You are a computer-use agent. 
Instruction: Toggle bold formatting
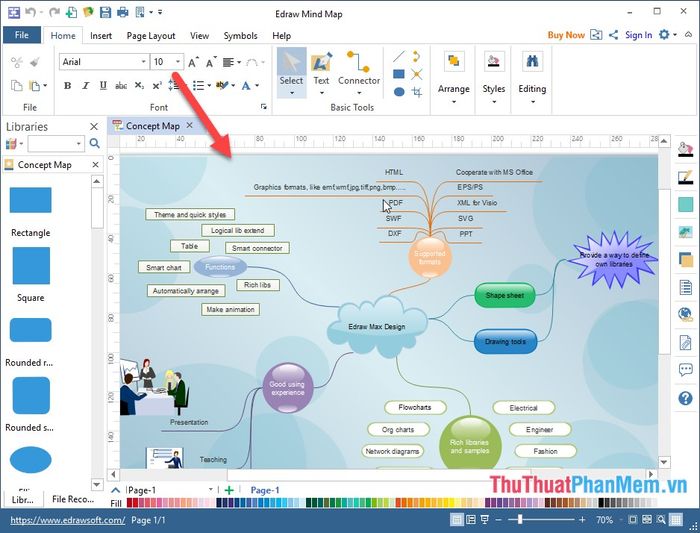(67, 86)
